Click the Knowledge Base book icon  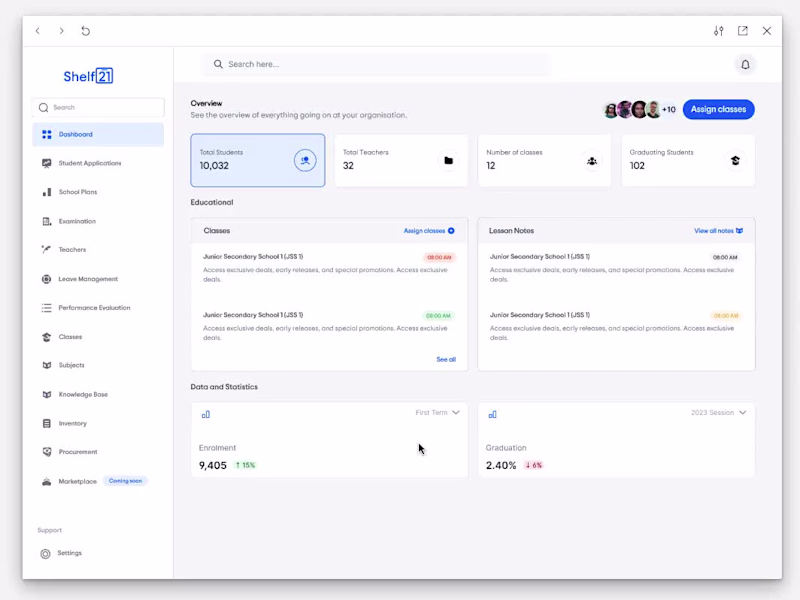pyautogui.click(x=46, y=394)
